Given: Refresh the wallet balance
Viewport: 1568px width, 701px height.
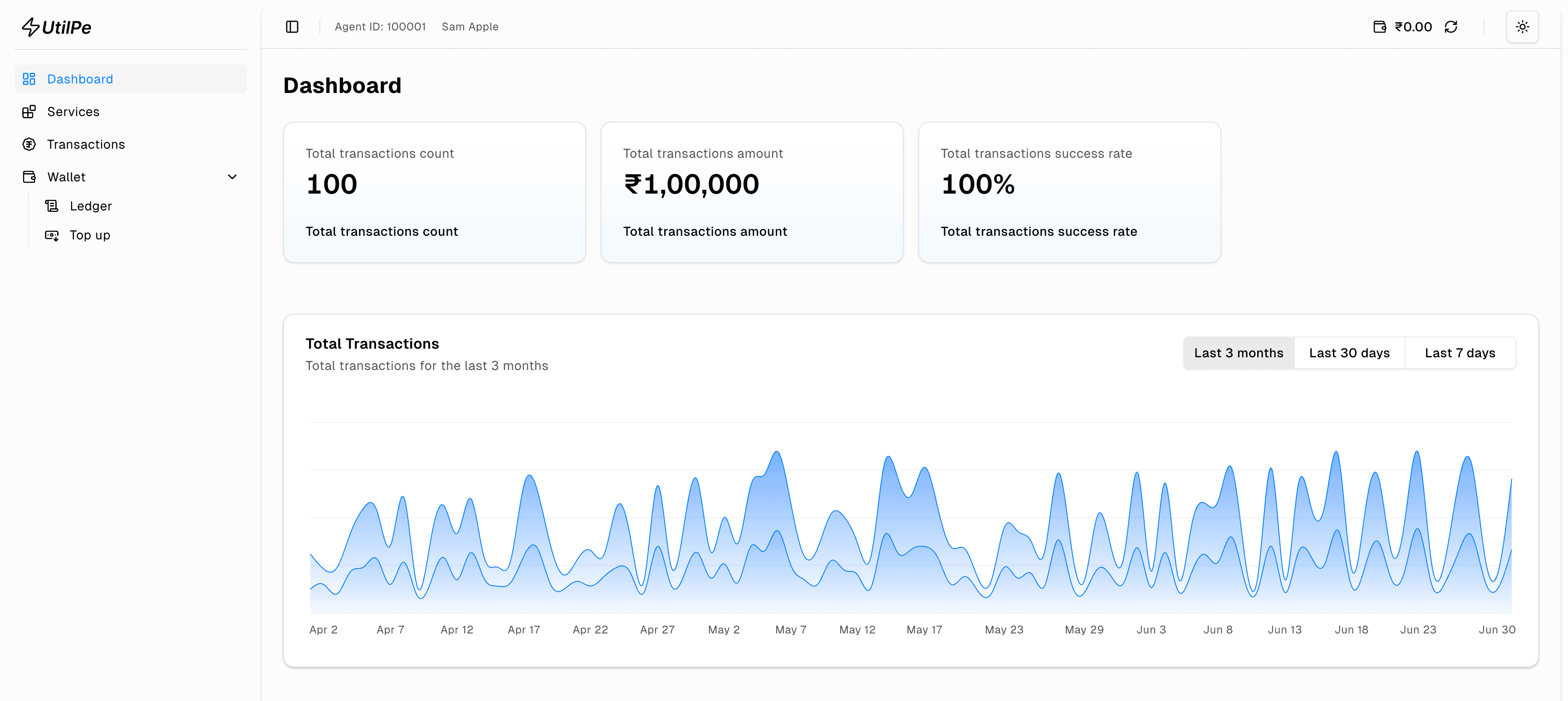Looking at the screenshot, I should [1451, 26].
